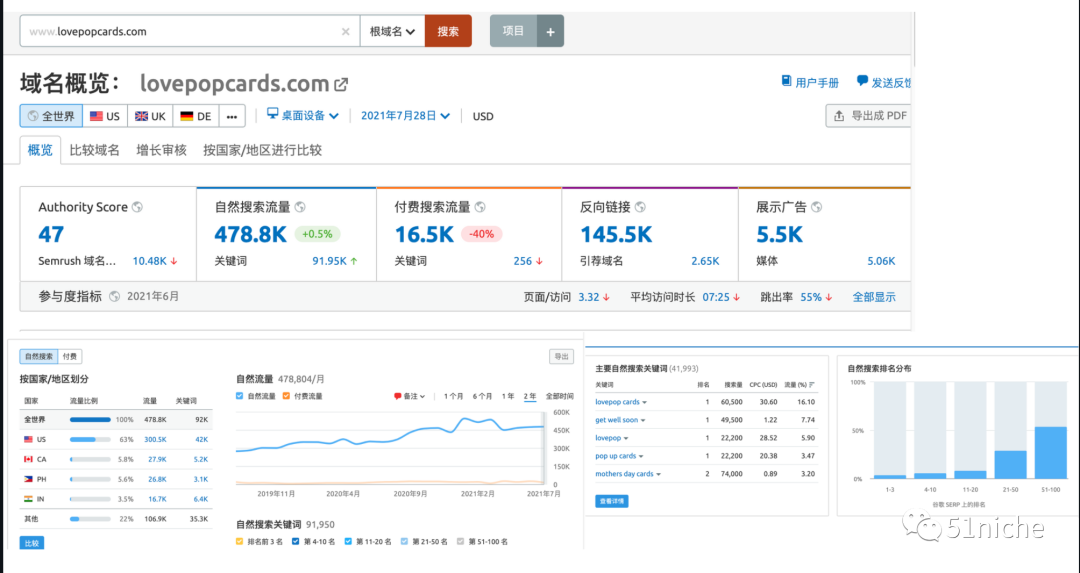The height and width of the screenshot is (573, 1080).
Task: Click the info icon next to 展示广告
Action: click(x=817, y=207)
